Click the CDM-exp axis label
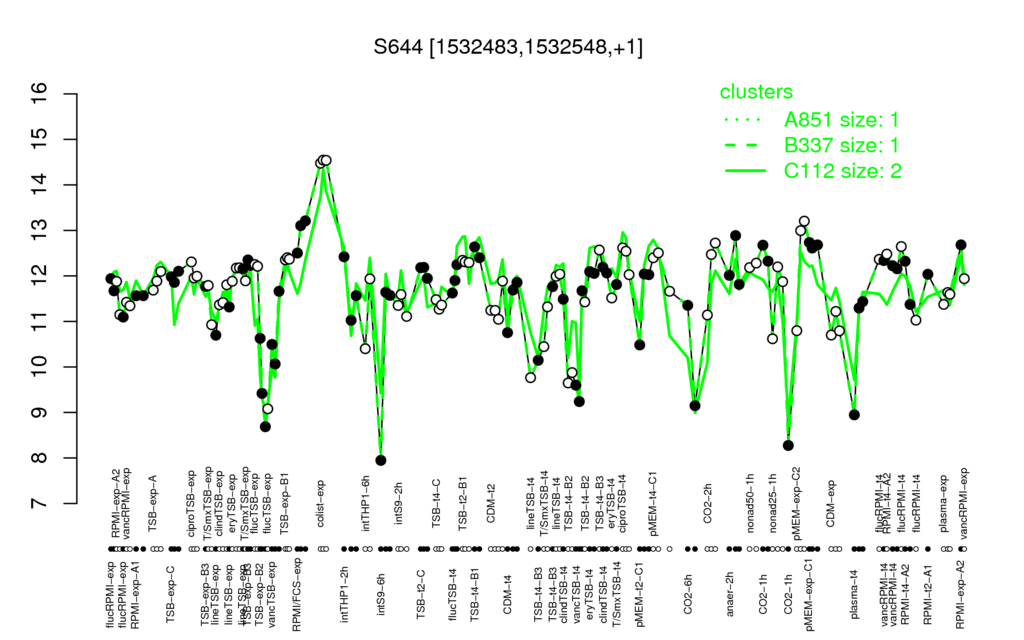Image resolution: width=1024 pixels, height=640 pixels. (831, 504)
